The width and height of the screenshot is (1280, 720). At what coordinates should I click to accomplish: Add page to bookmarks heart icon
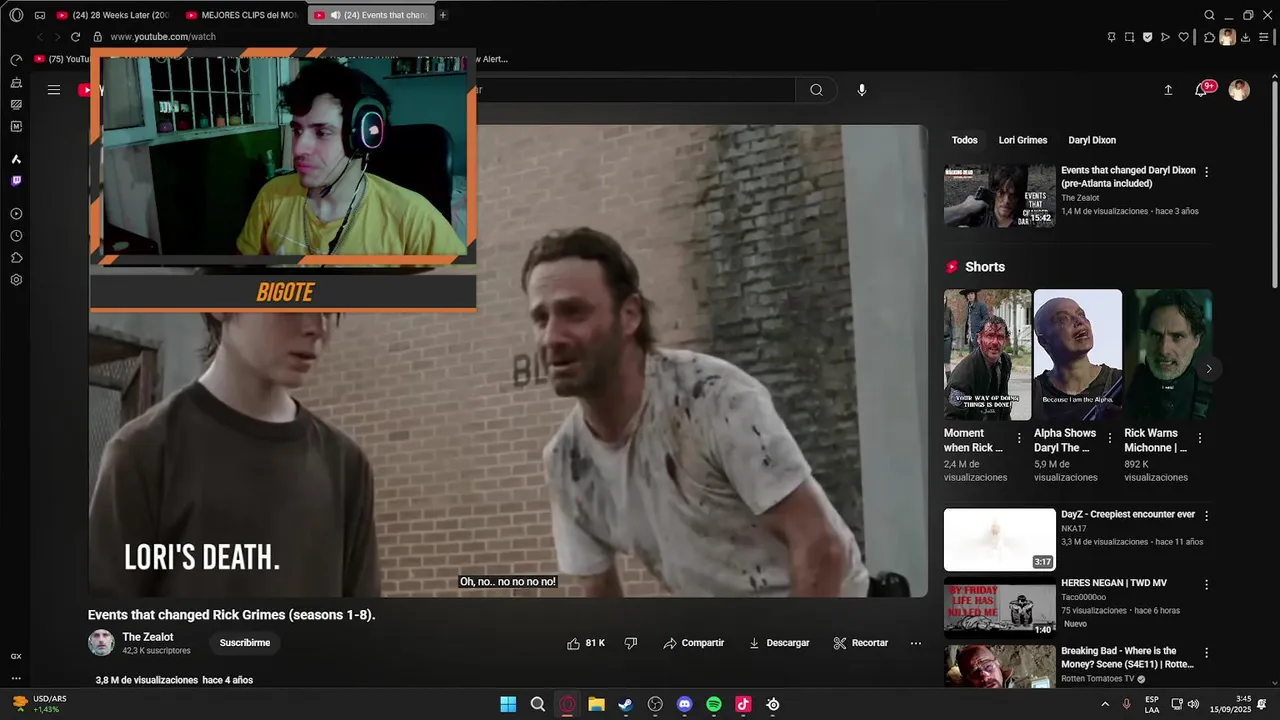[x=1184, y=37]
